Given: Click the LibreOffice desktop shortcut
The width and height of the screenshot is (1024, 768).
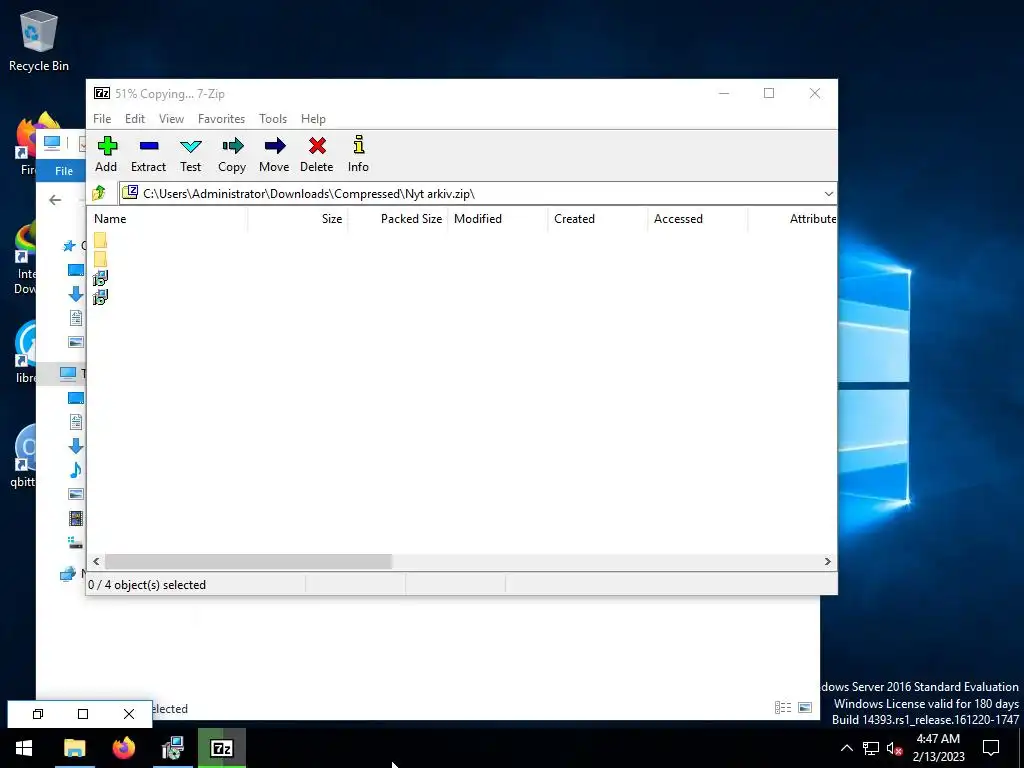Looking at the screenshot, I should 26,353.
